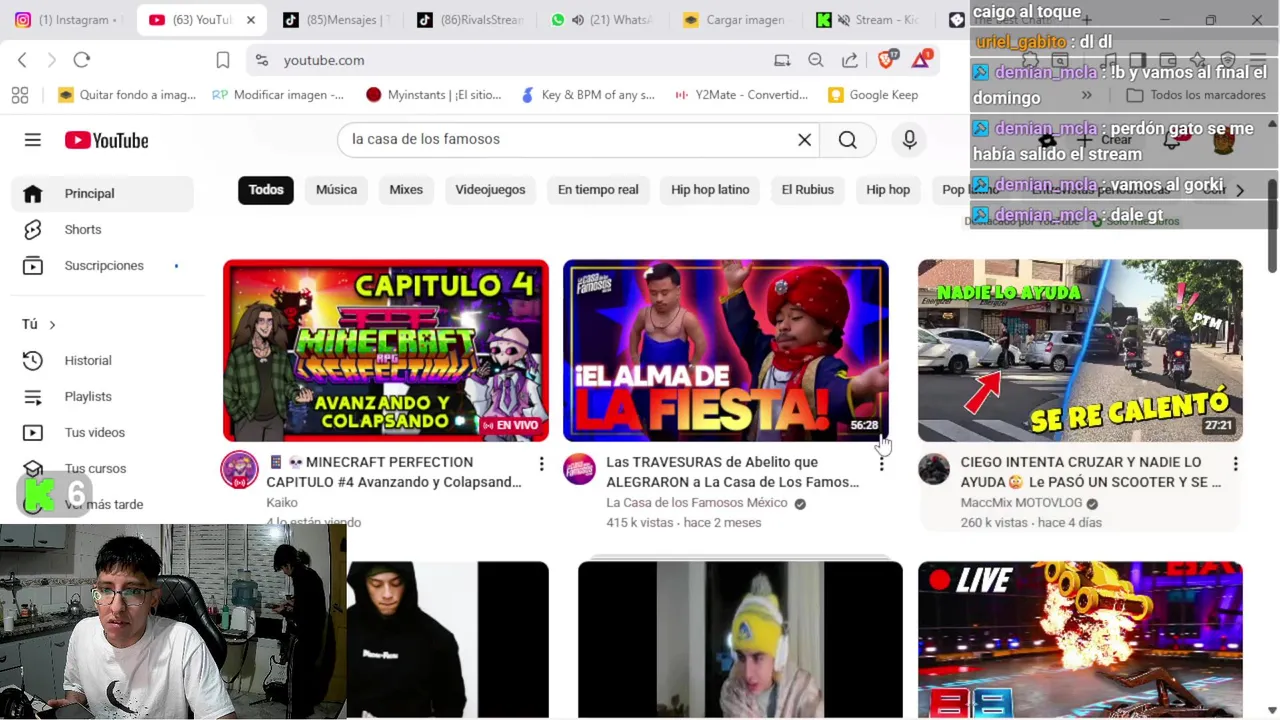Screen dimensions: 1280x720
Task: Clear the search box with the X
Action: tap(804, 140)
